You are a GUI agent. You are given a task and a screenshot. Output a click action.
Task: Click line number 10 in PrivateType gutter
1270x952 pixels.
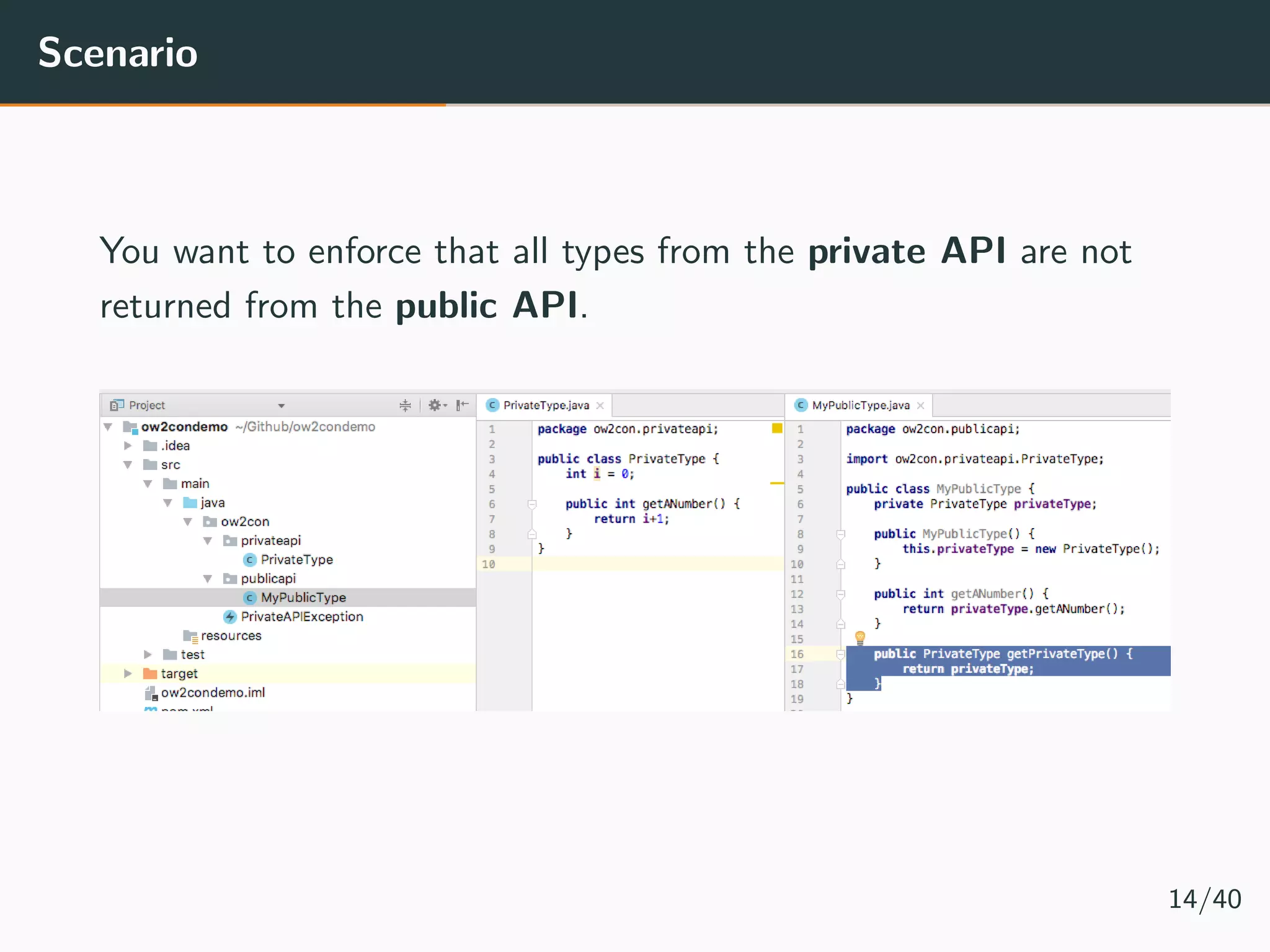pyautogui.click(x=489, y=565)
